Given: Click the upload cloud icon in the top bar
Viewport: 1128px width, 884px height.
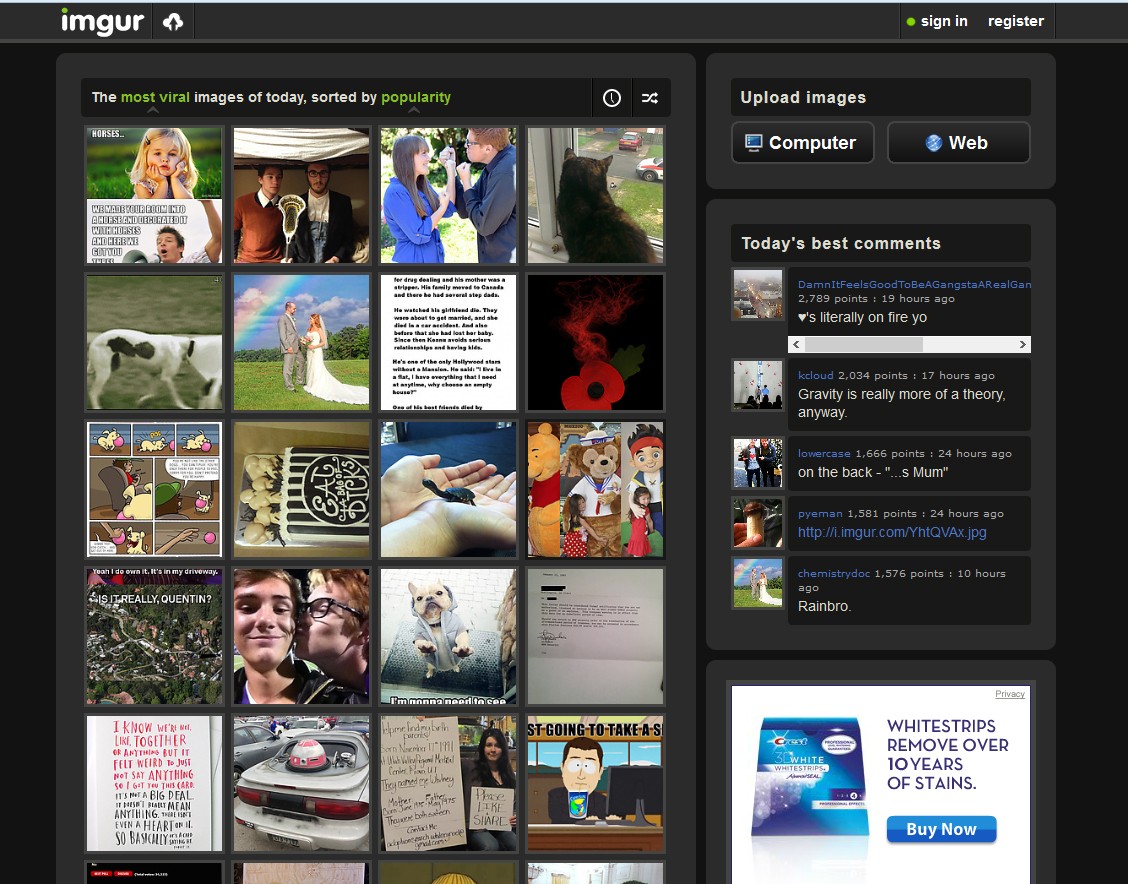Looking at the screenshot, I should tap(173, 20).
